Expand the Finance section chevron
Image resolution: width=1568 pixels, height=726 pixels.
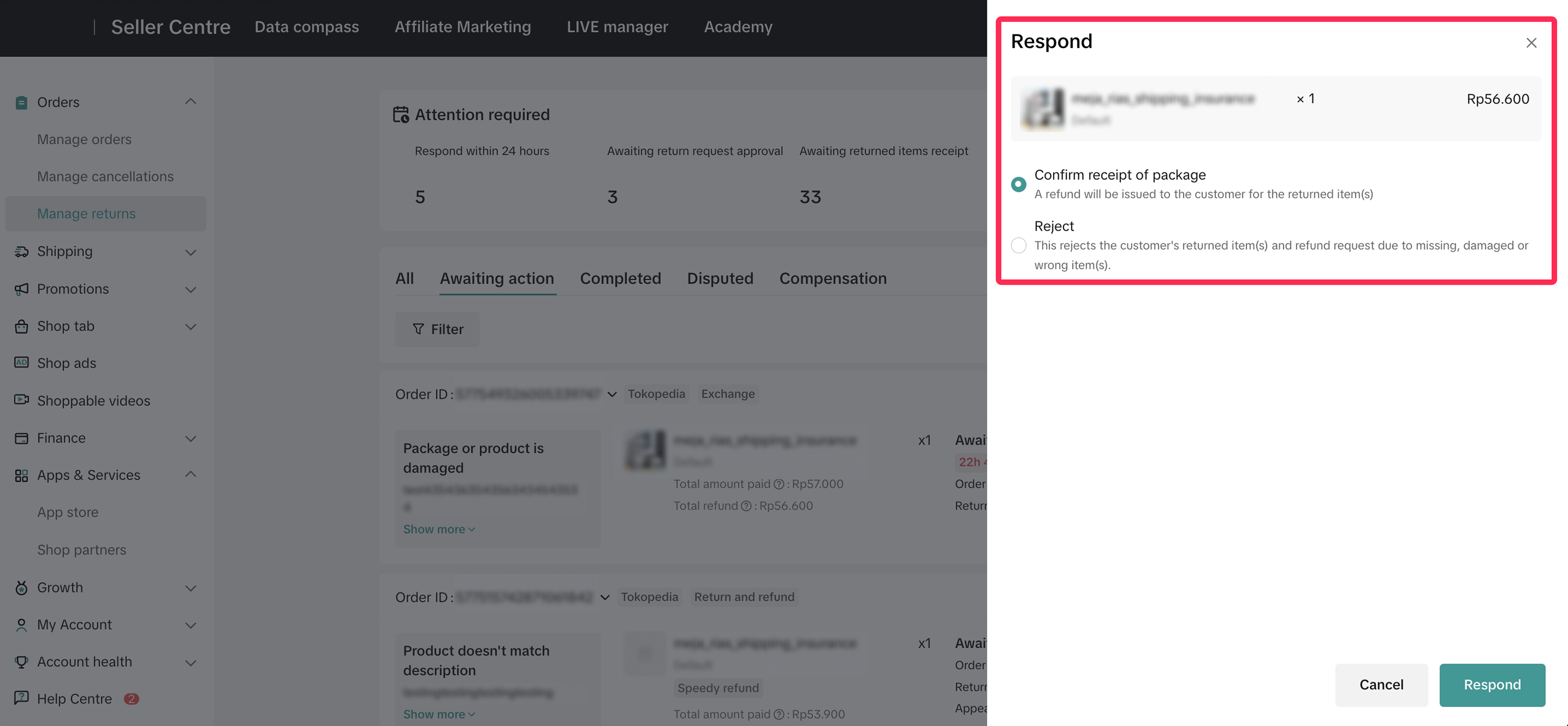coord(191,438)
